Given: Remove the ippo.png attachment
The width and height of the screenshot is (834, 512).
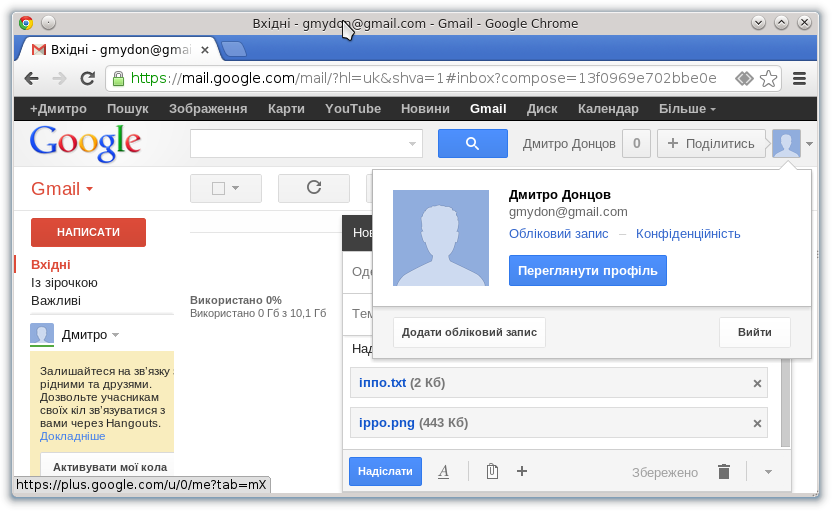Looking at the screenshot, I should tap(757, 424).
